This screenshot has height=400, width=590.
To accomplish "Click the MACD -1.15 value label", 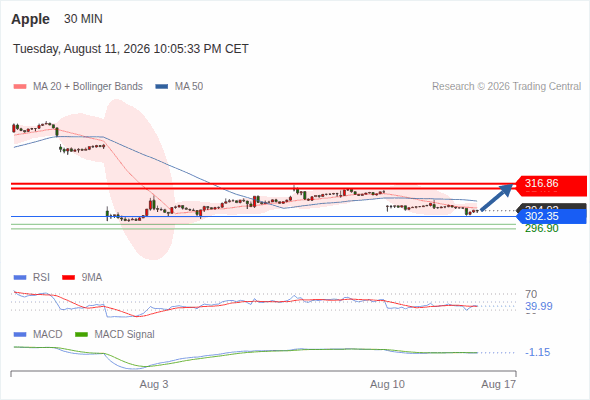I will click(537, 352).
